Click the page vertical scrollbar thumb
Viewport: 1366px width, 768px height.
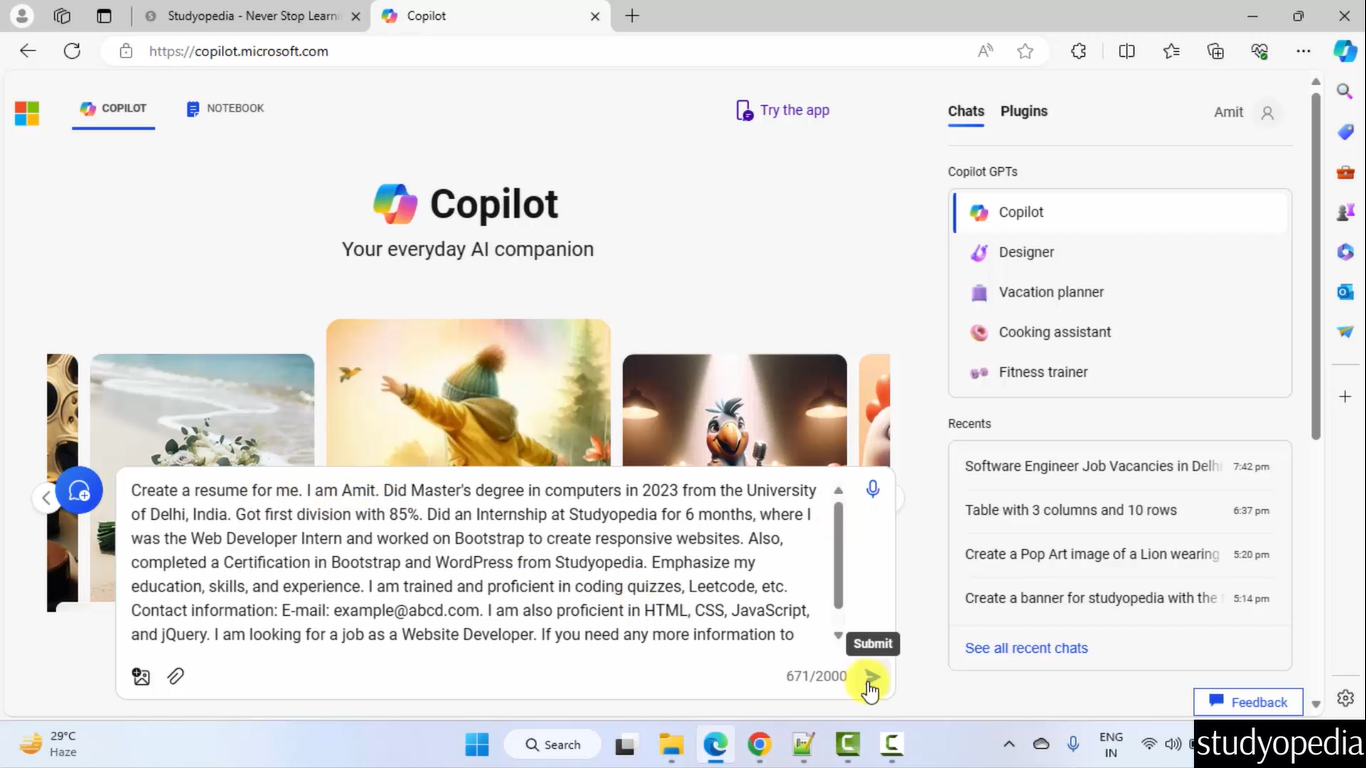coord(1316,265)
